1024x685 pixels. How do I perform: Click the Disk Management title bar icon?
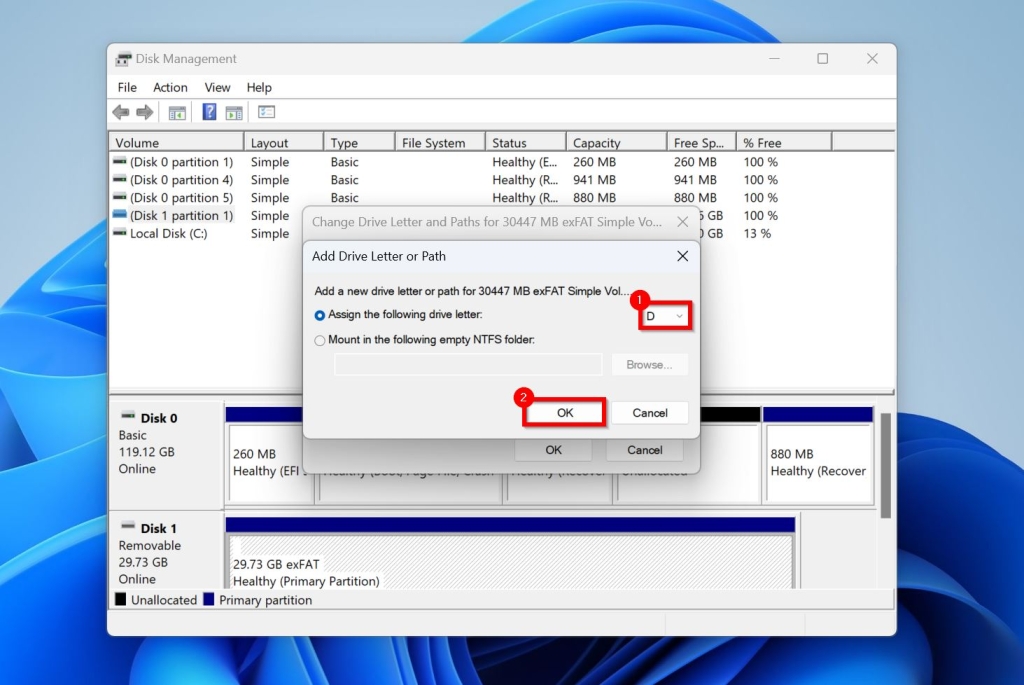(122, 59)
